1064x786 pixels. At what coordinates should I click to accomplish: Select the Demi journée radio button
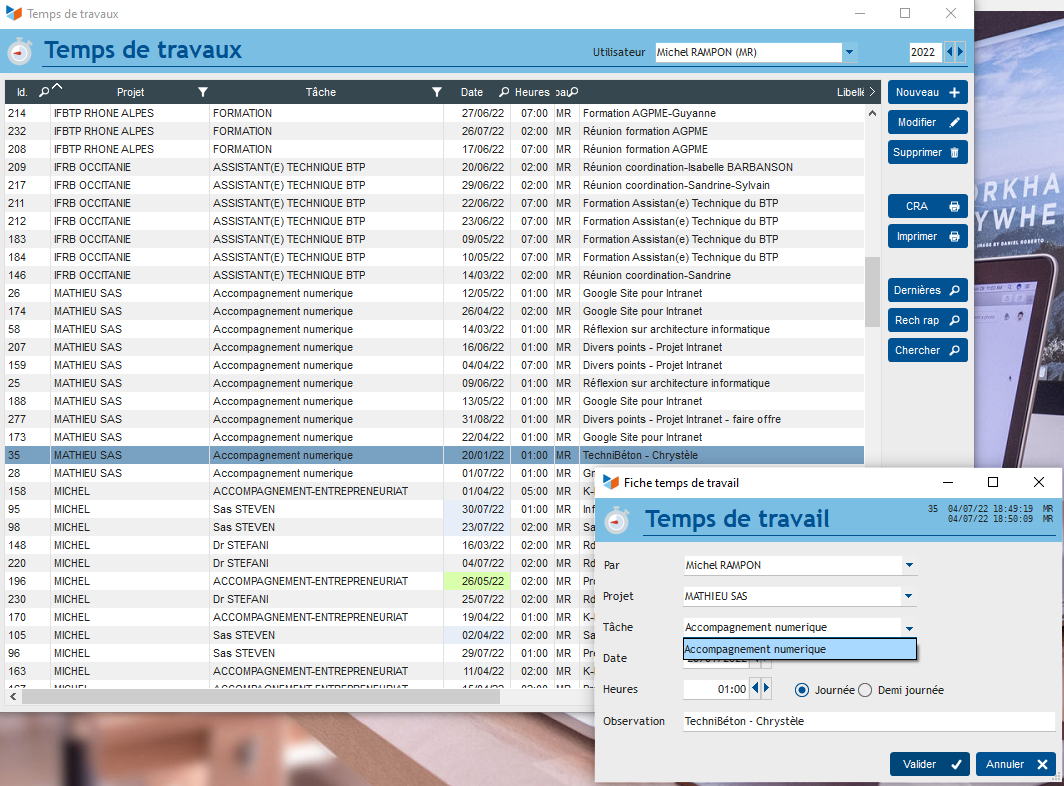(865, 690)
